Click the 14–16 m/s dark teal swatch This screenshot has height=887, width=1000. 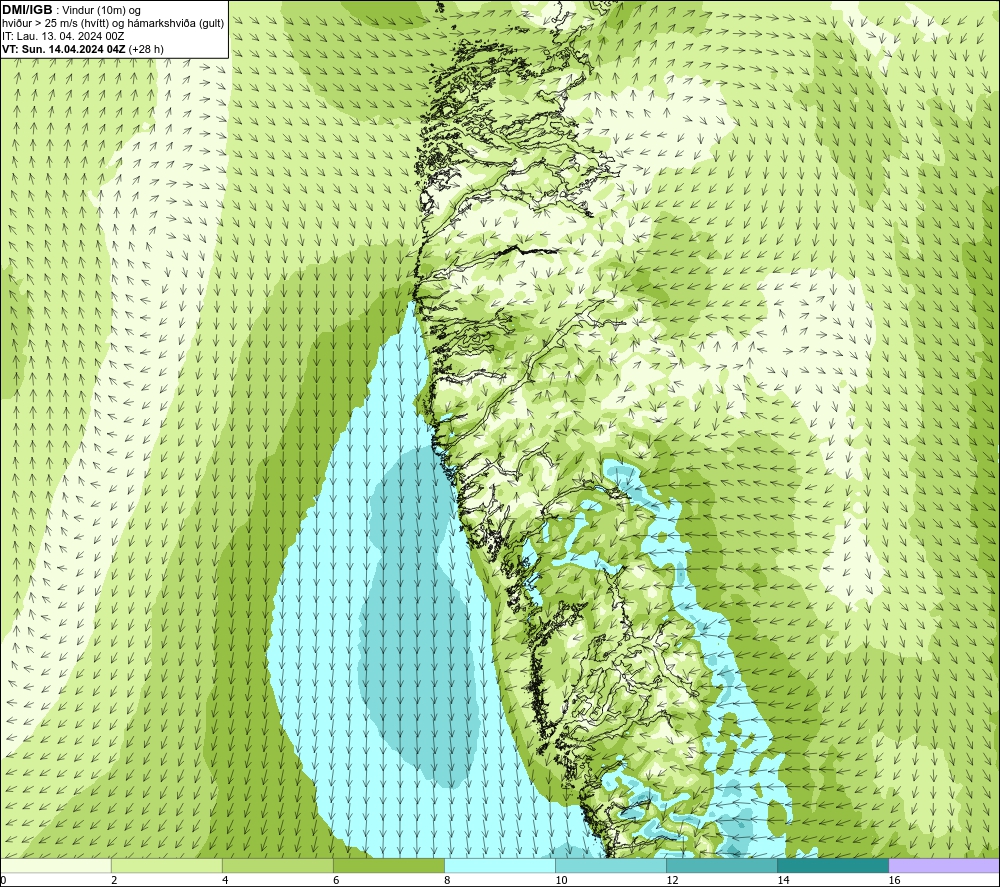point(833,865)
